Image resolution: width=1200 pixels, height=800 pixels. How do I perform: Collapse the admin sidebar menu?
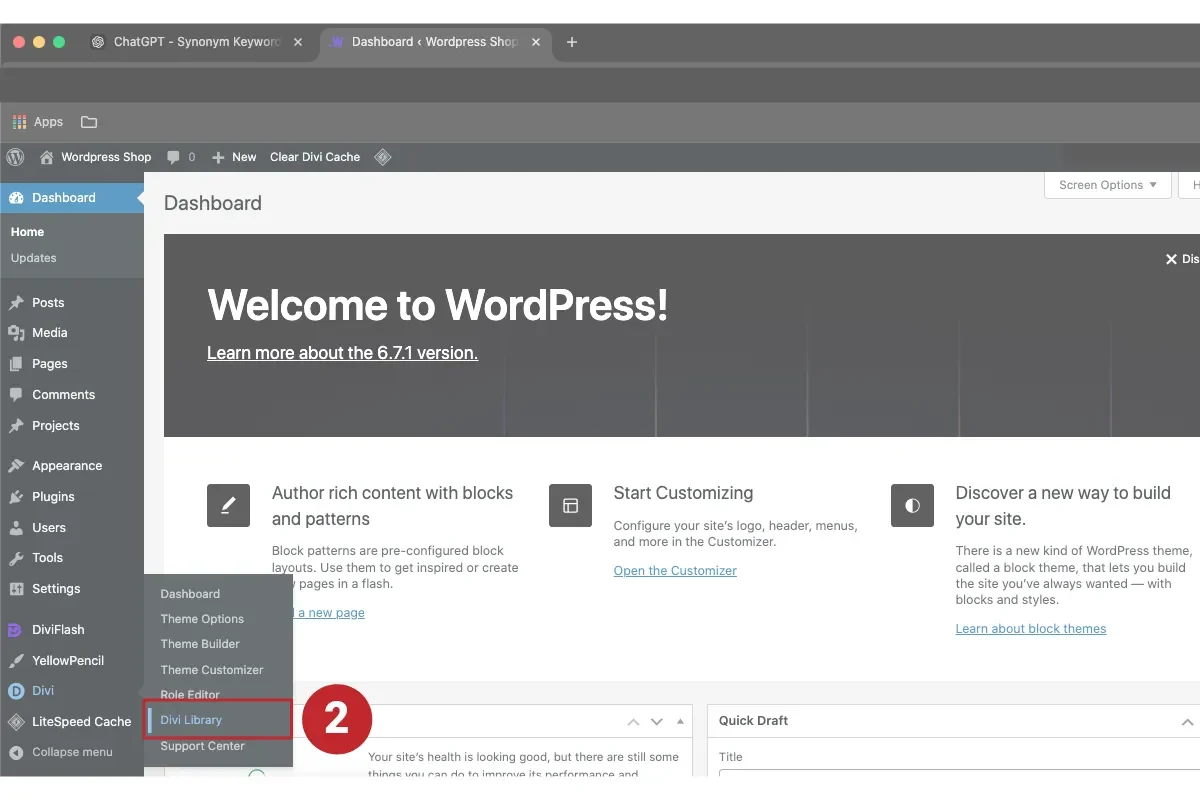pyautogui.click(x=71, y=752)
